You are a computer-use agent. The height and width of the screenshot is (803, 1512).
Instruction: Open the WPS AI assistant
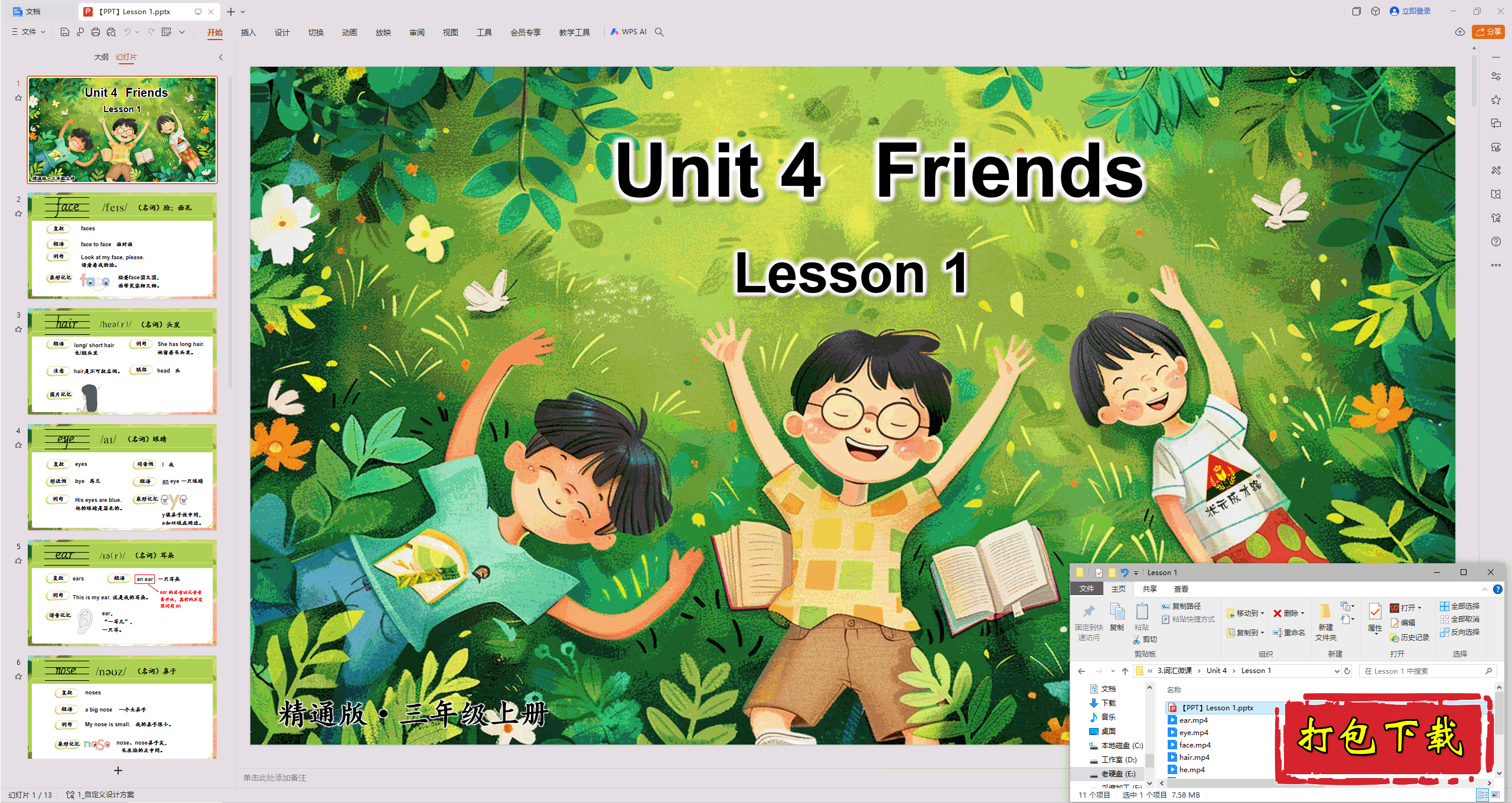628,32
